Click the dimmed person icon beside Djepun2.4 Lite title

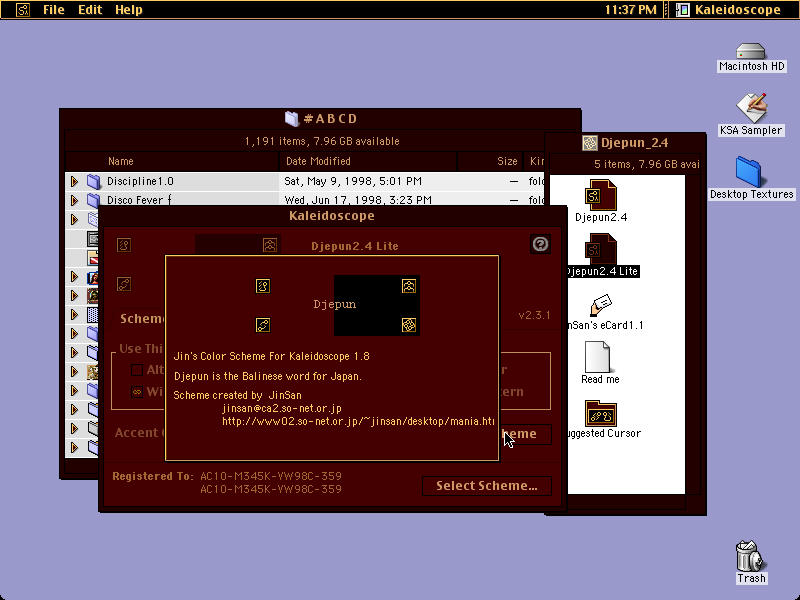[x=270, y=245]
